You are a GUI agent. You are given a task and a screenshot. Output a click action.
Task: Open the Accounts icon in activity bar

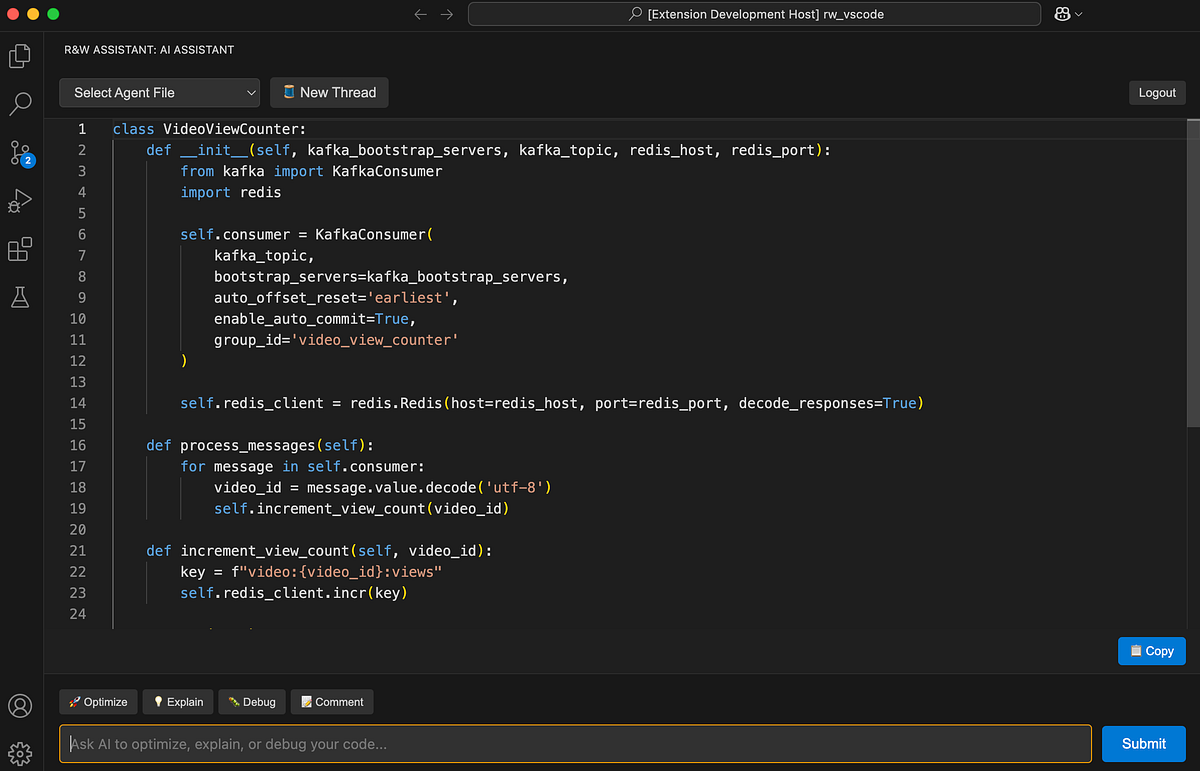(x=20, y=706)
